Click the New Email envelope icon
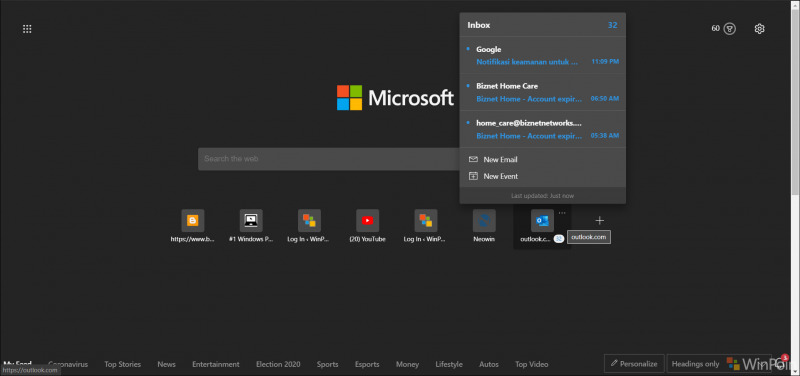Viewport: 800px width, 376px height. 473,160
